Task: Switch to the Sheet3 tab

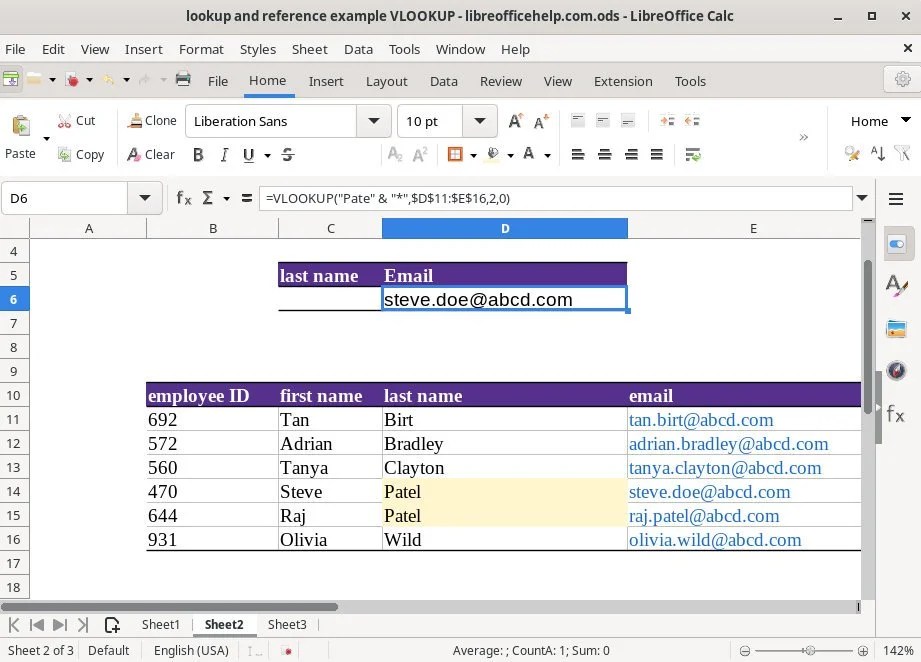Action: [287, 624]
